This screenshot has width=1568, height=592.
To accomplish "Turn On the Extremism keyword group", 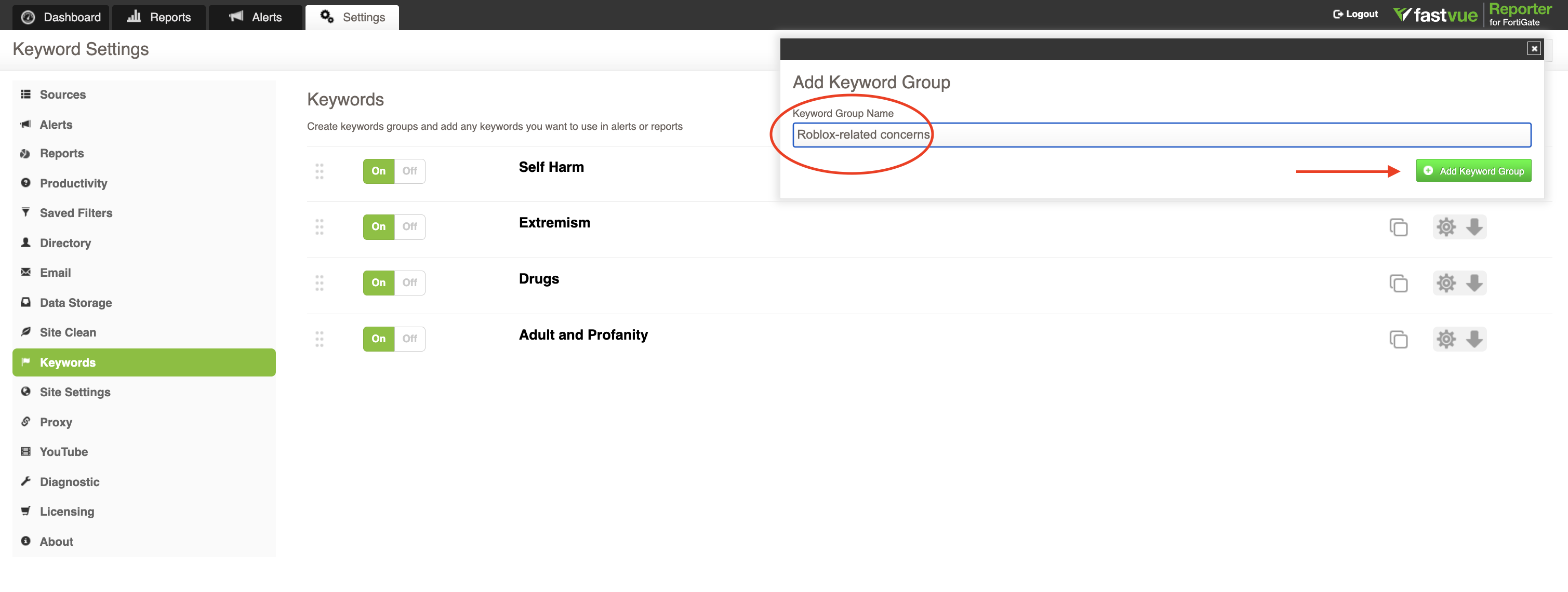I will point(379,226).
